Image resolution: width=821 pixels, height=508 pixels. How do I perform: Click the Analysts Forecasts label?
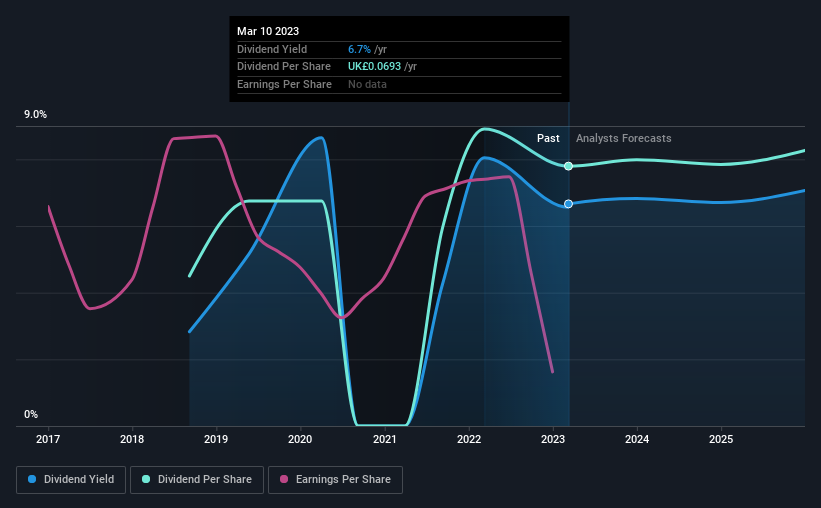tap(624, 138)
